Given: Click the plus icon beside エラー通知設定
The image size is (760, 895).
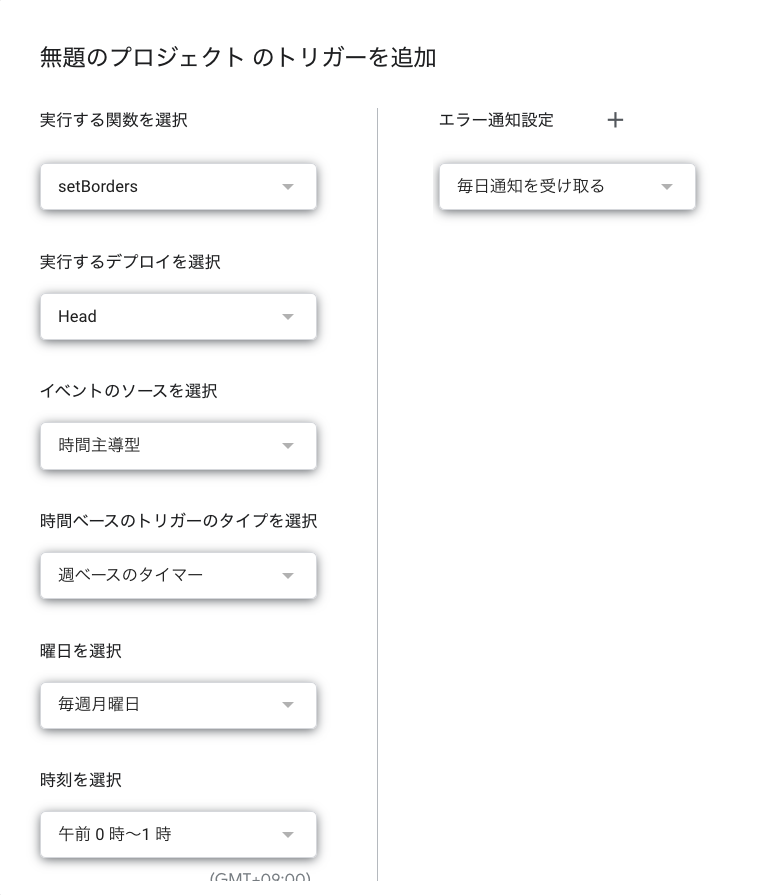Looking at the screenshot, I should click(x=615, y=120).
